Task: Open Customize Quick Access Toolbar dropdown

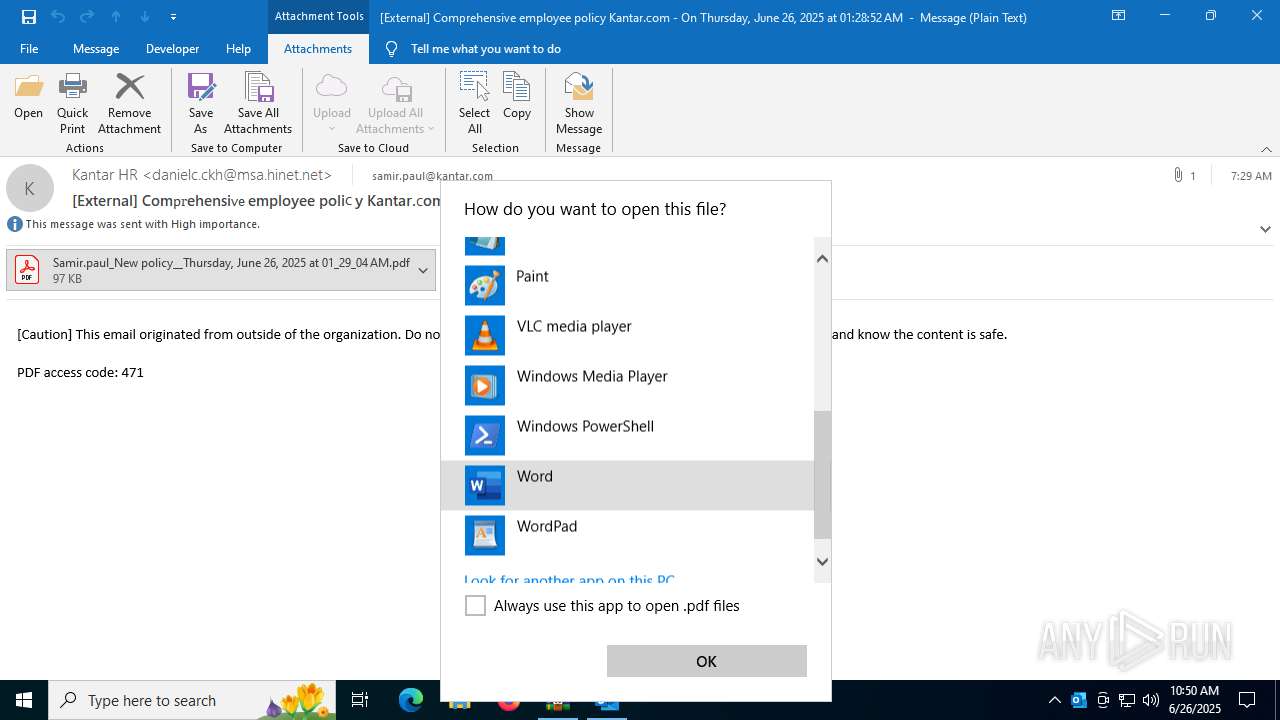Action: [174, 16]
